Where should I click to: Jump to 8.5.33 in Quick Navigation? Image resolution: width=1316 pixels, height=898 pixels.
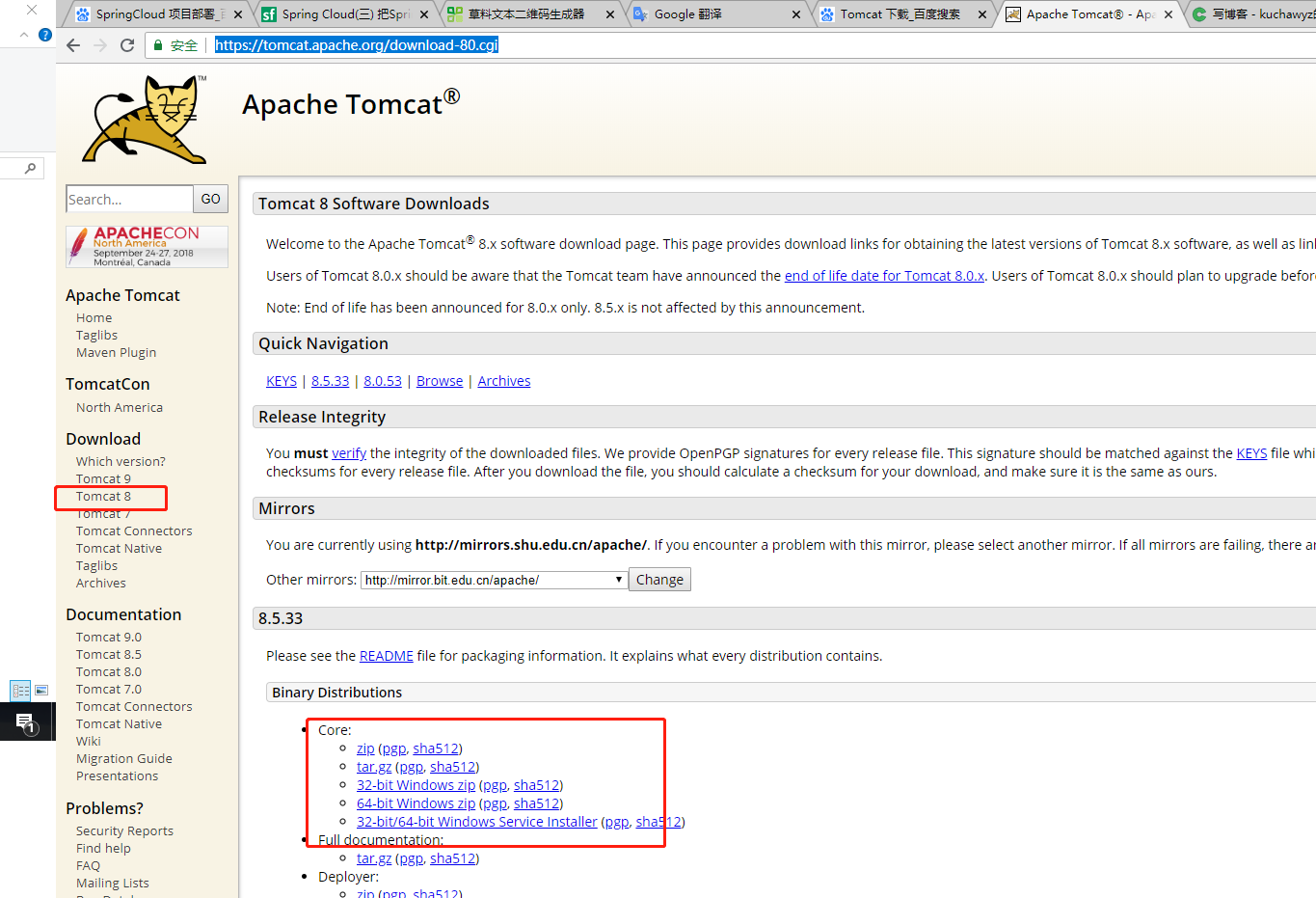click(x=330, y=381)
